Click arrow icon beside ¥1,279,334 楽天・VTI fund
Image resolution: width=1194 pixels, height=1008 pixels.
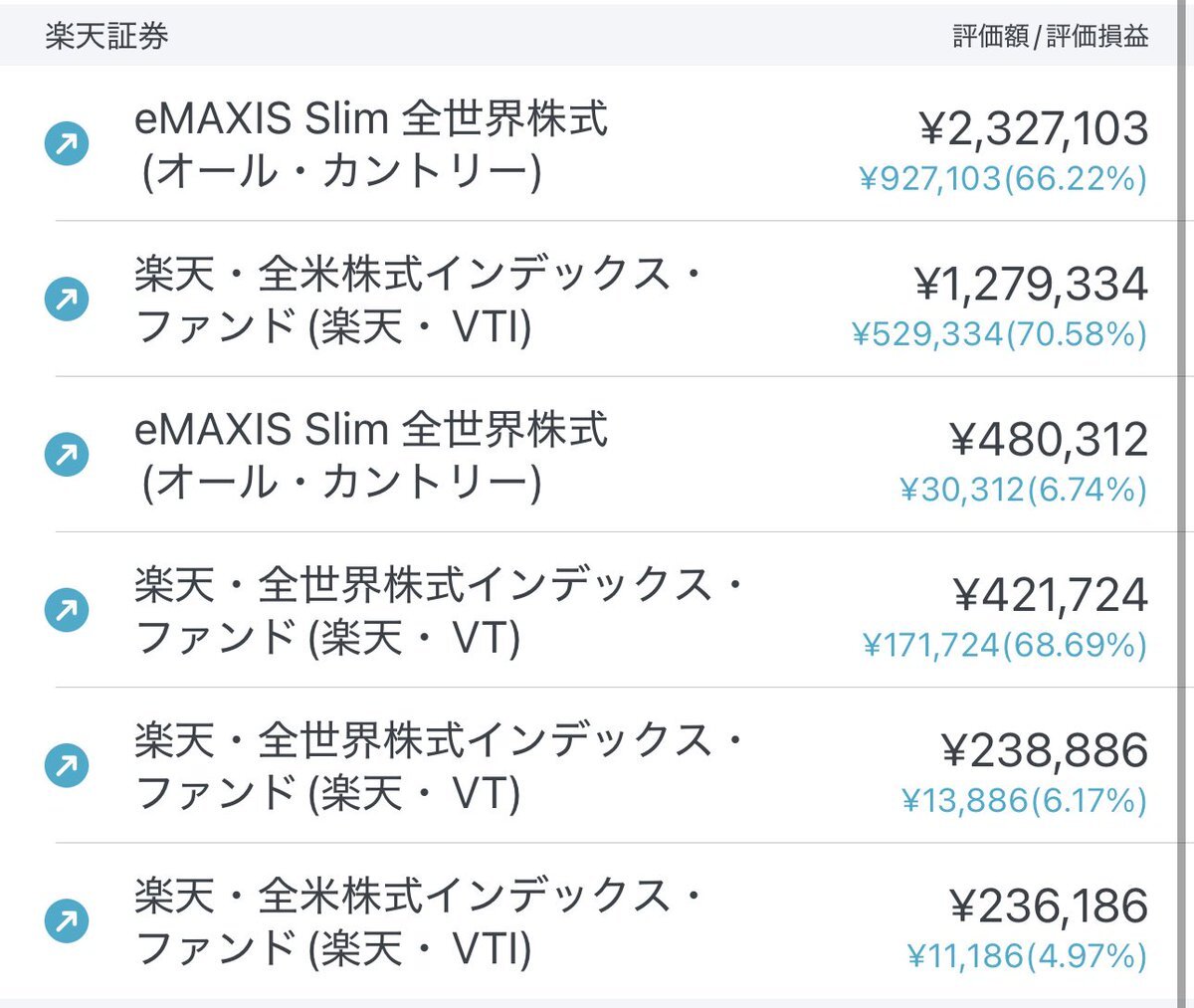[67, 300]
